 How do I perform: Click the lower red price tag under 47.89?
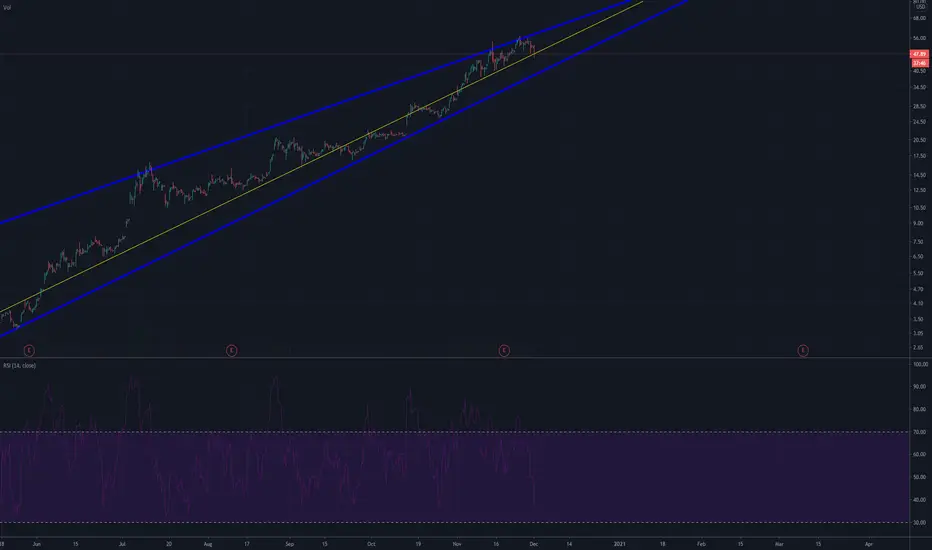tap(919, 62)
